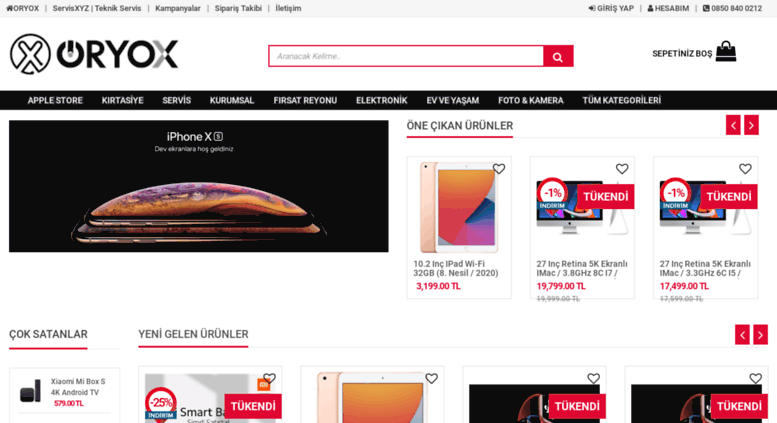Favorite the Xiaomi Smart Band product with the heart

click(269, 378)
